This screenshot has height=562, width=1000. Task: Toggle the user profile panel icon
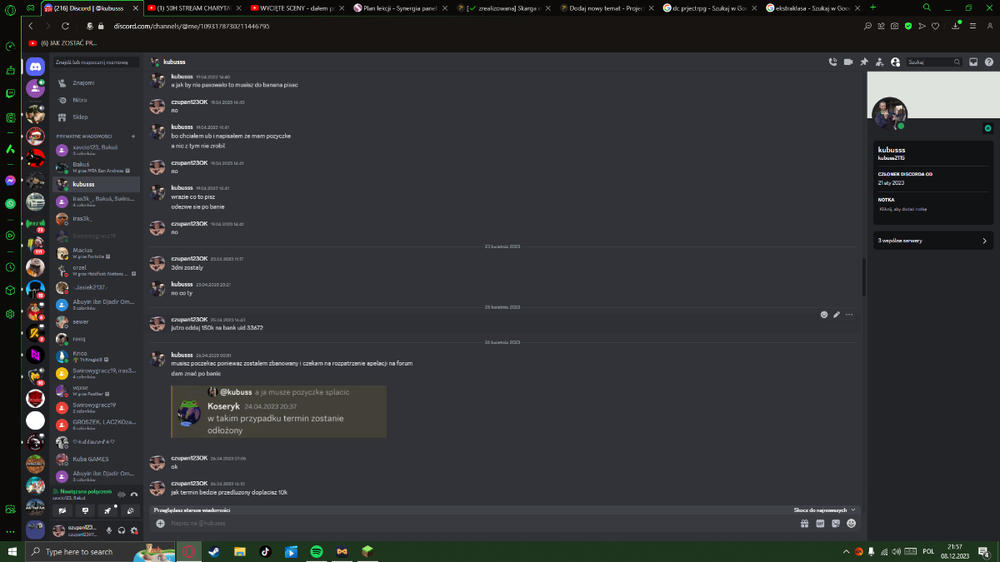coord(895,62)
